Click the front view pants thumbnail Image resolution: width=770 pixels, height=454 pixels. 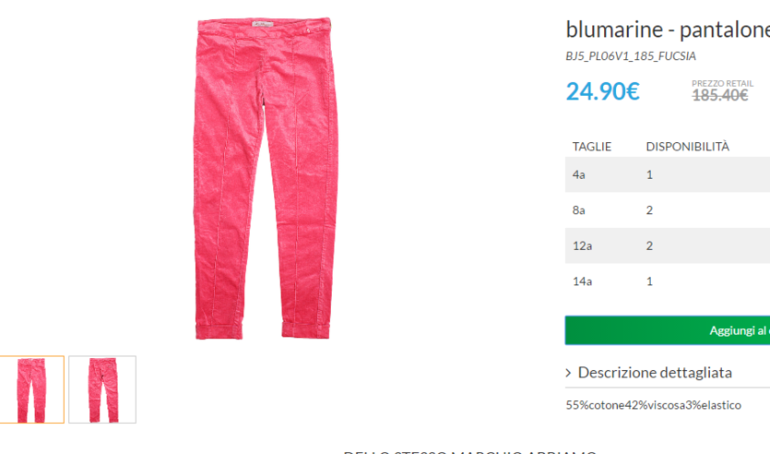click(32, 390)
